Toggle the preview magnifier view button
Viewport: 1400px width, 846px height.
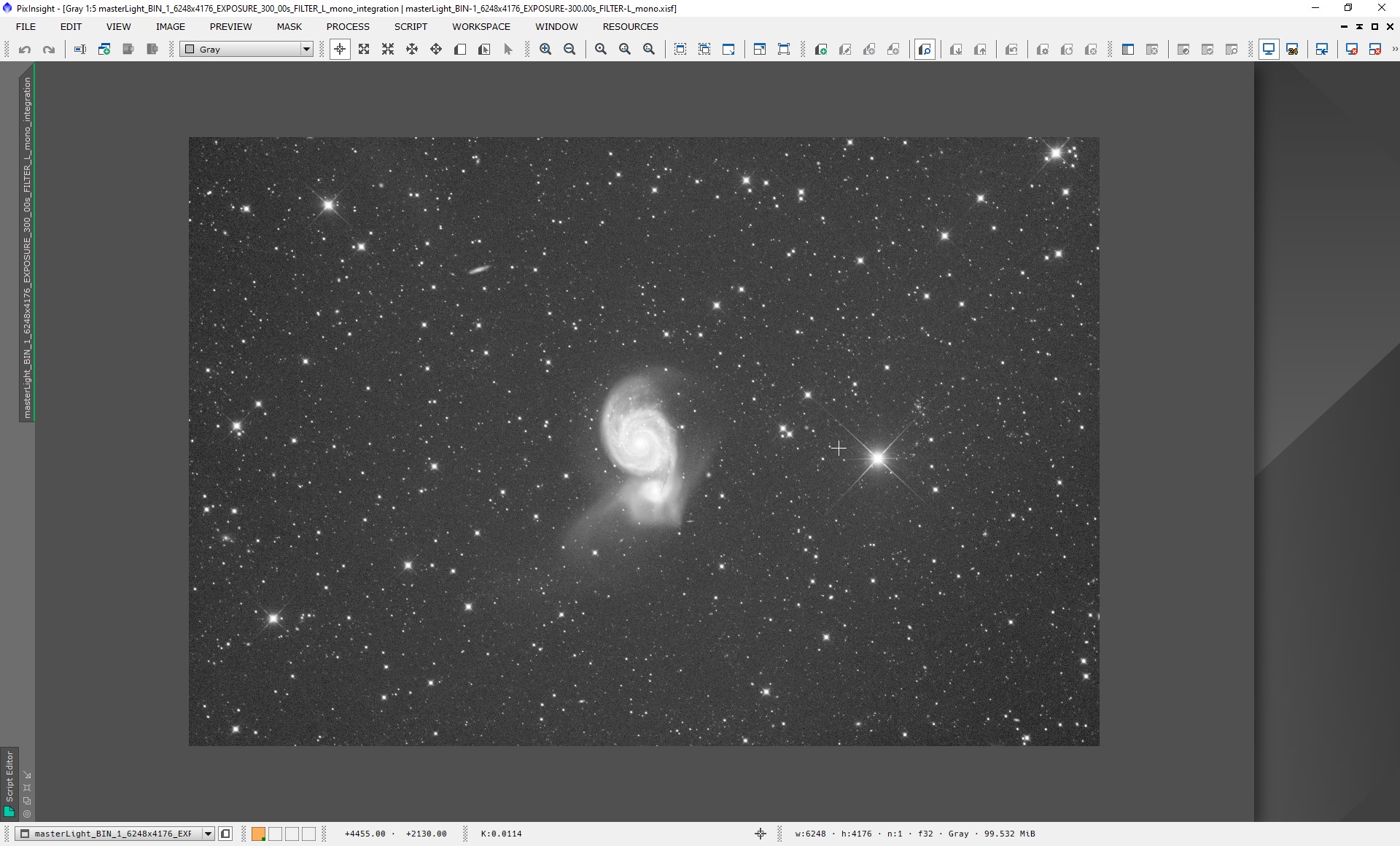coord(925,50)
